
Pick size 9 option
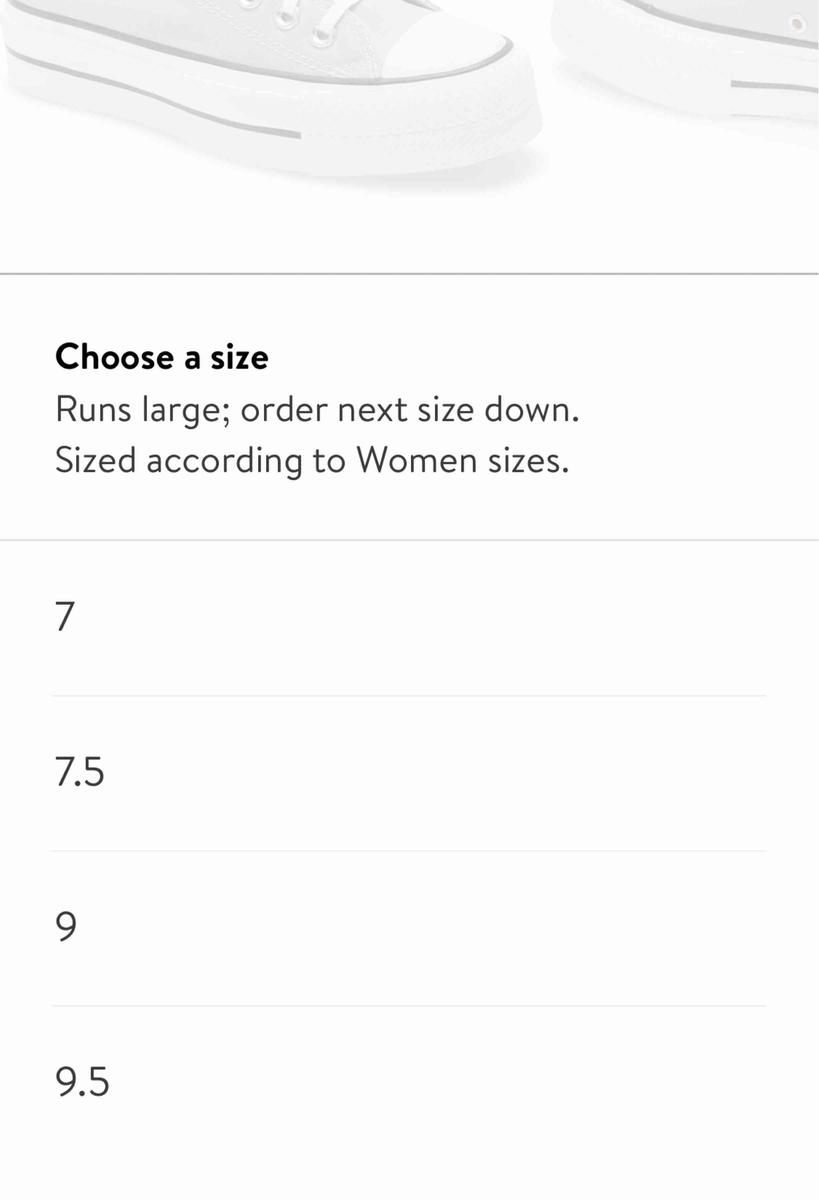tap(66, 927)
